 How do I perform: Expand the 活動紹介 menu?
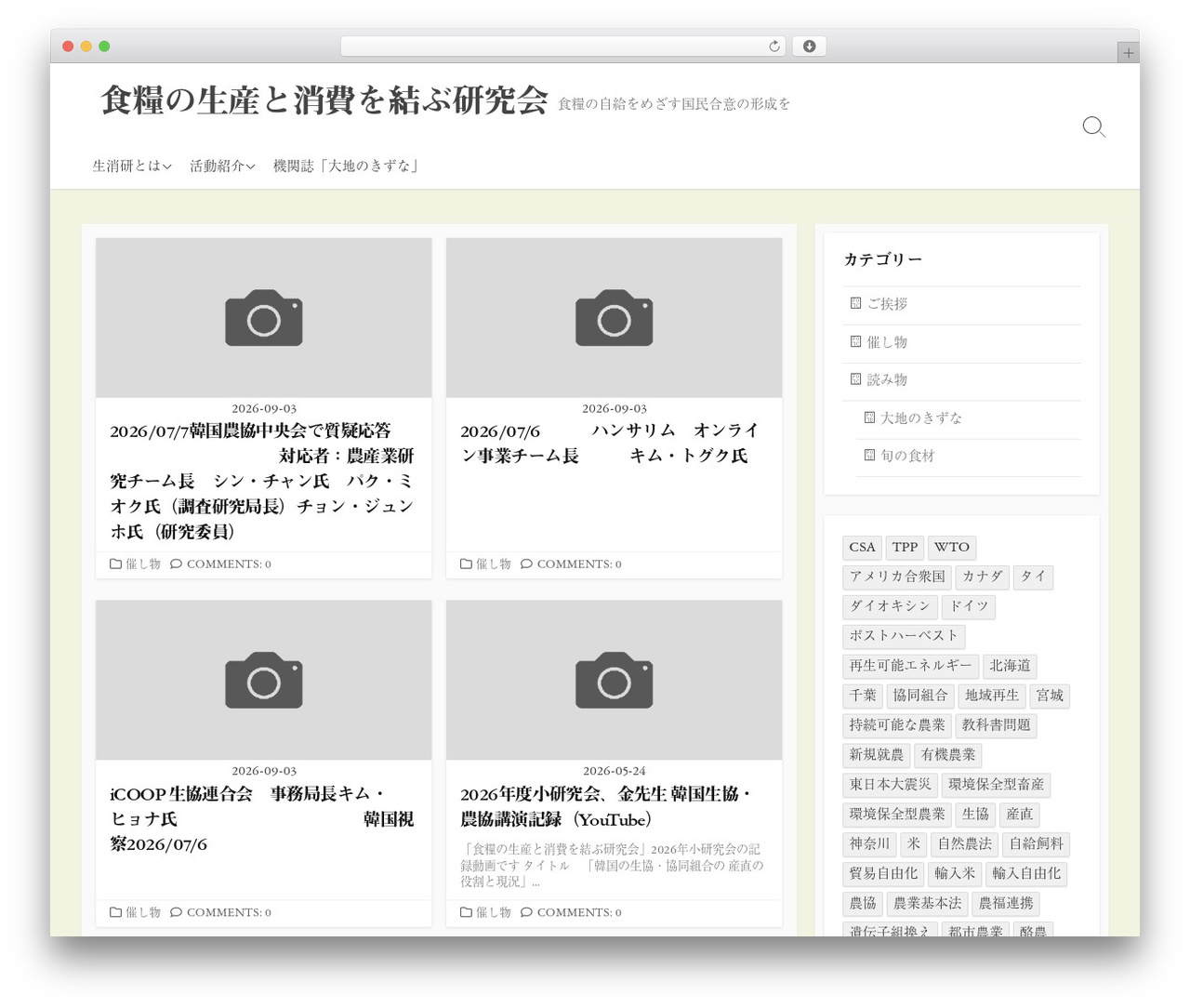222,166
